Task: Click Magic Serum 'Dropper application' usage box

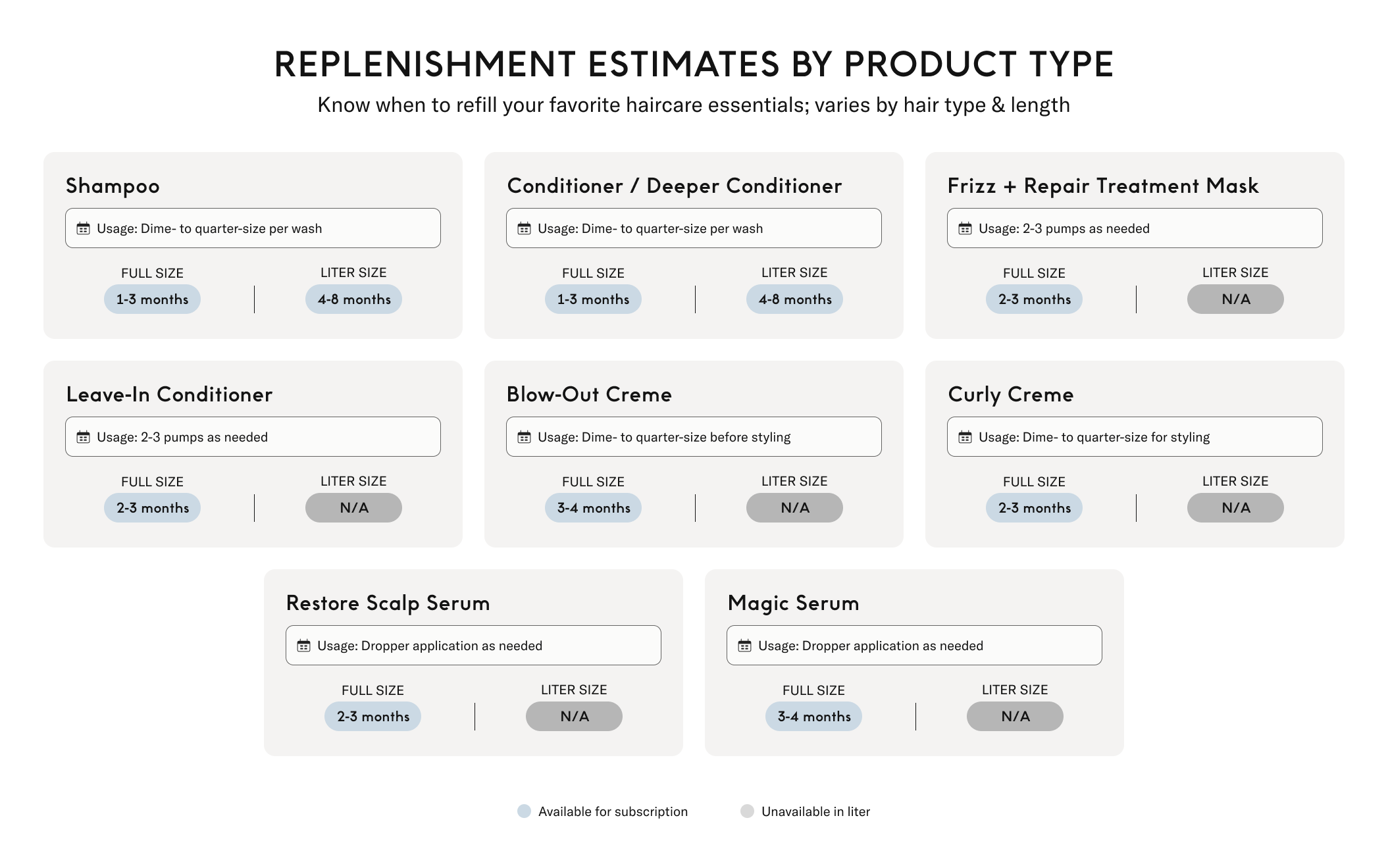Action: 914,646
